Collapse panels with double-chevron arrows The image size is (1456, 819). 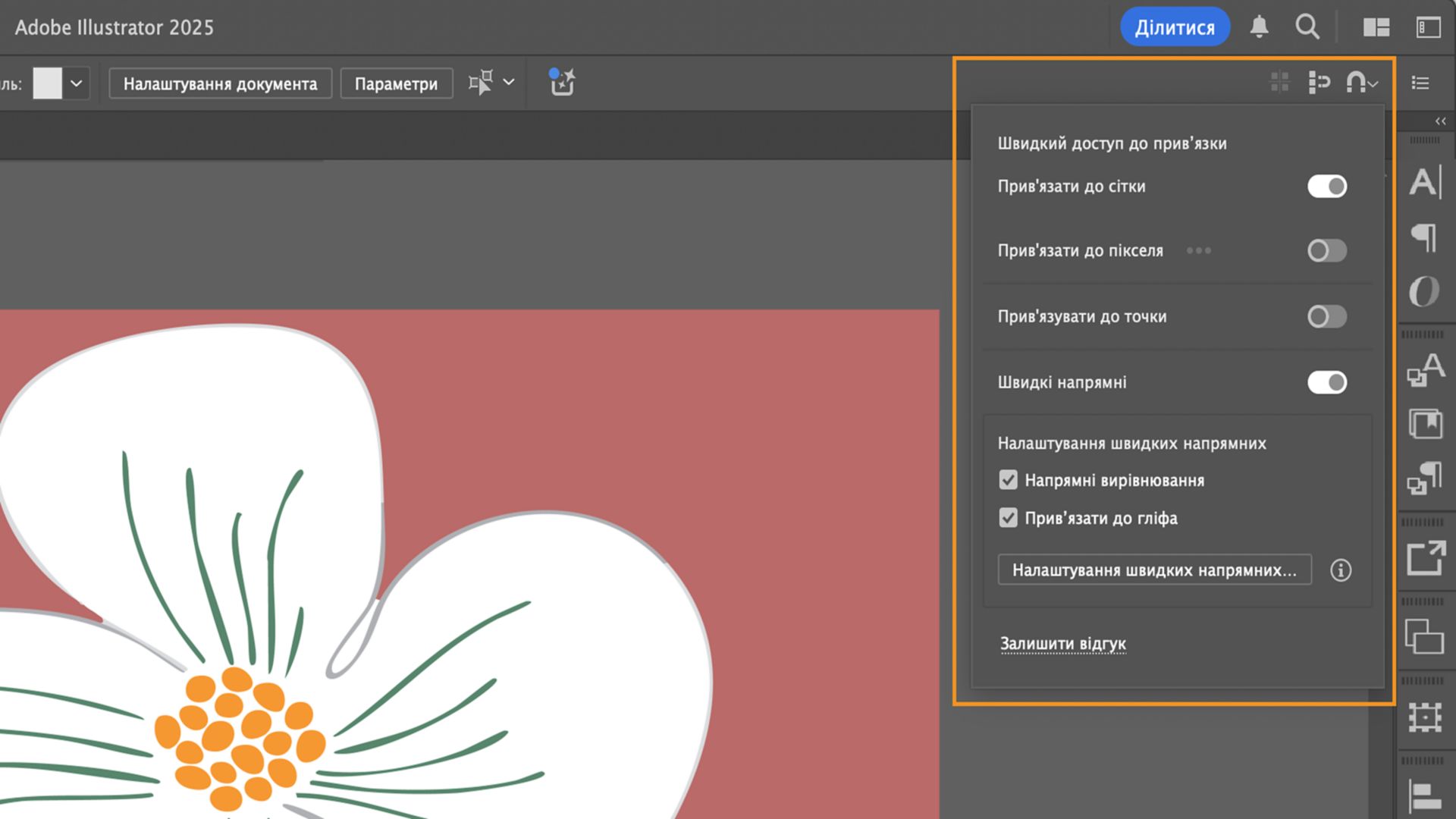click(x=1440, y=121)
